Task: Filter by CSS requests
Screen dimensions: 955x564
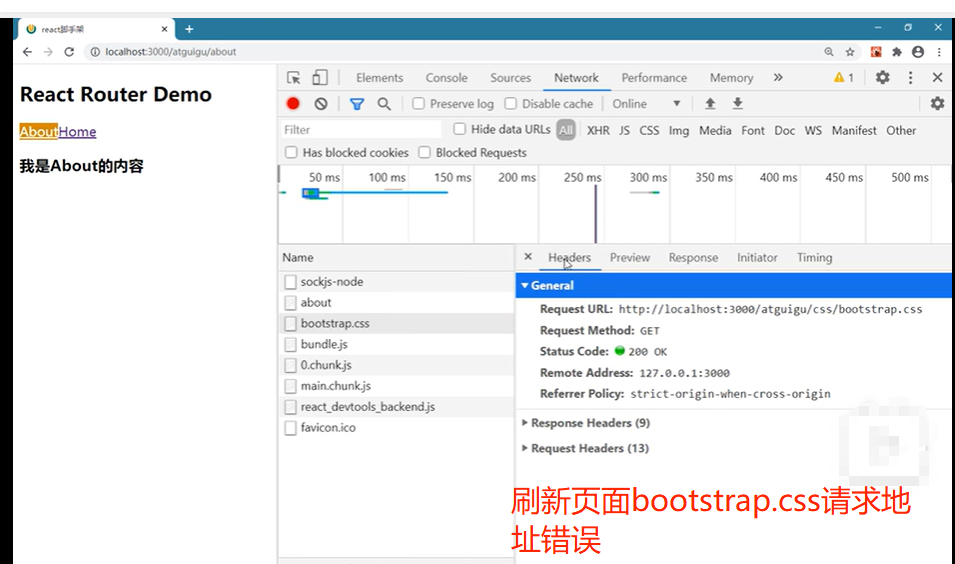Action: click(649, 130)
